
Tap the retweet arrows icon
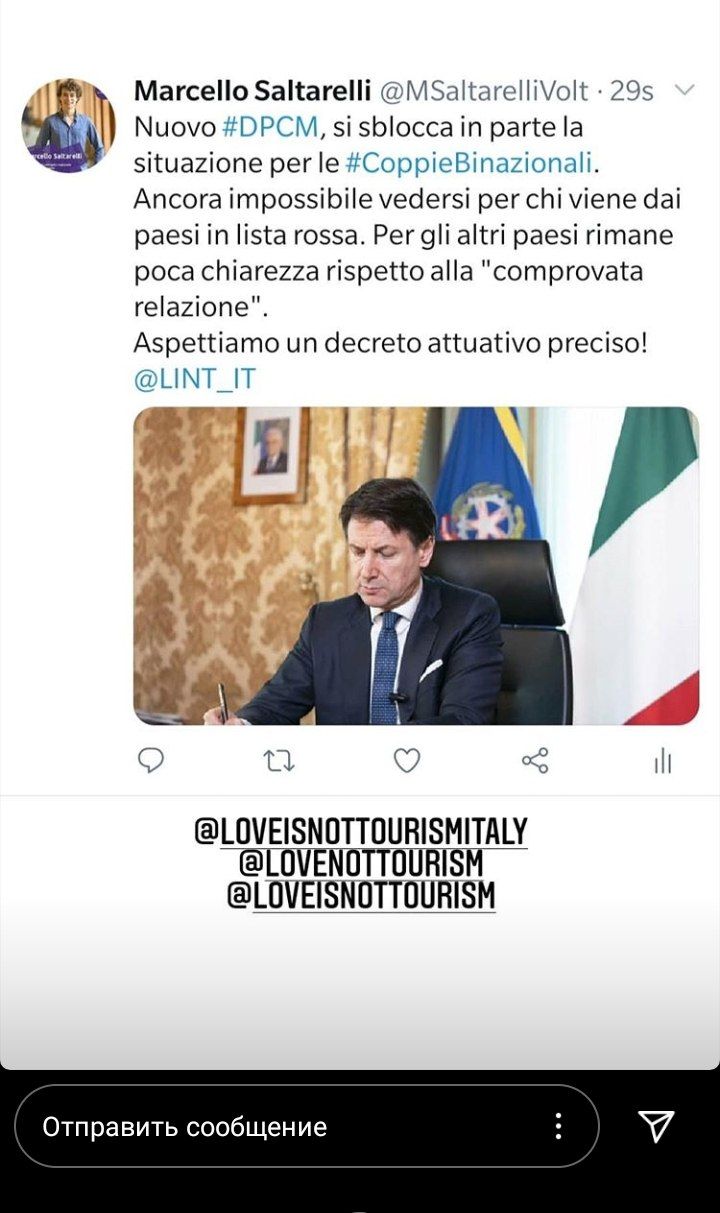point(279,762)
